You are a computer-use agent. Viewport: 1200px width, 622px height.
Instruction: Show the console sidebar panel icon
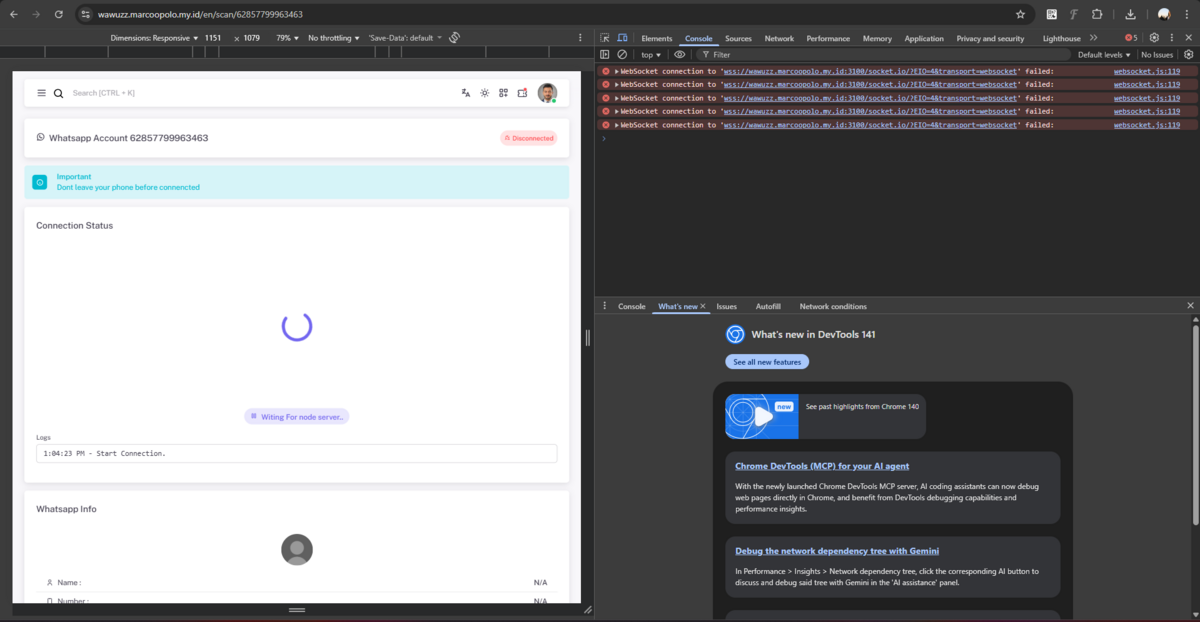click(x=605, y=55)
